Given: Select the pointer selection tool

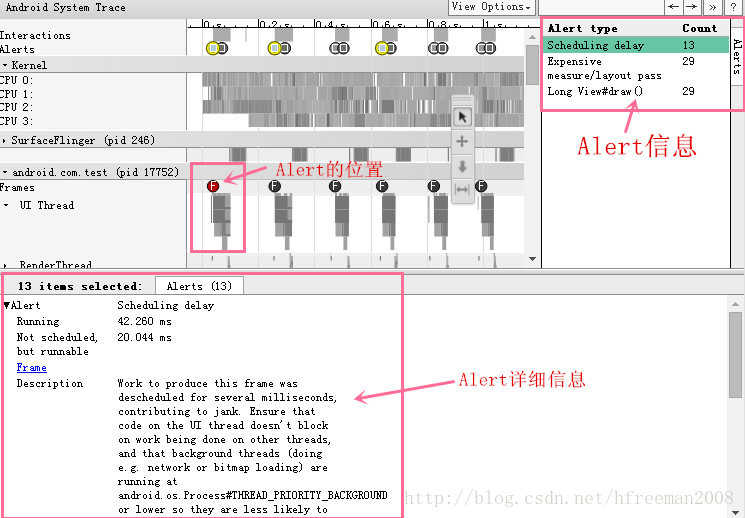Looking at the screenshot, I should coord(462,116).
